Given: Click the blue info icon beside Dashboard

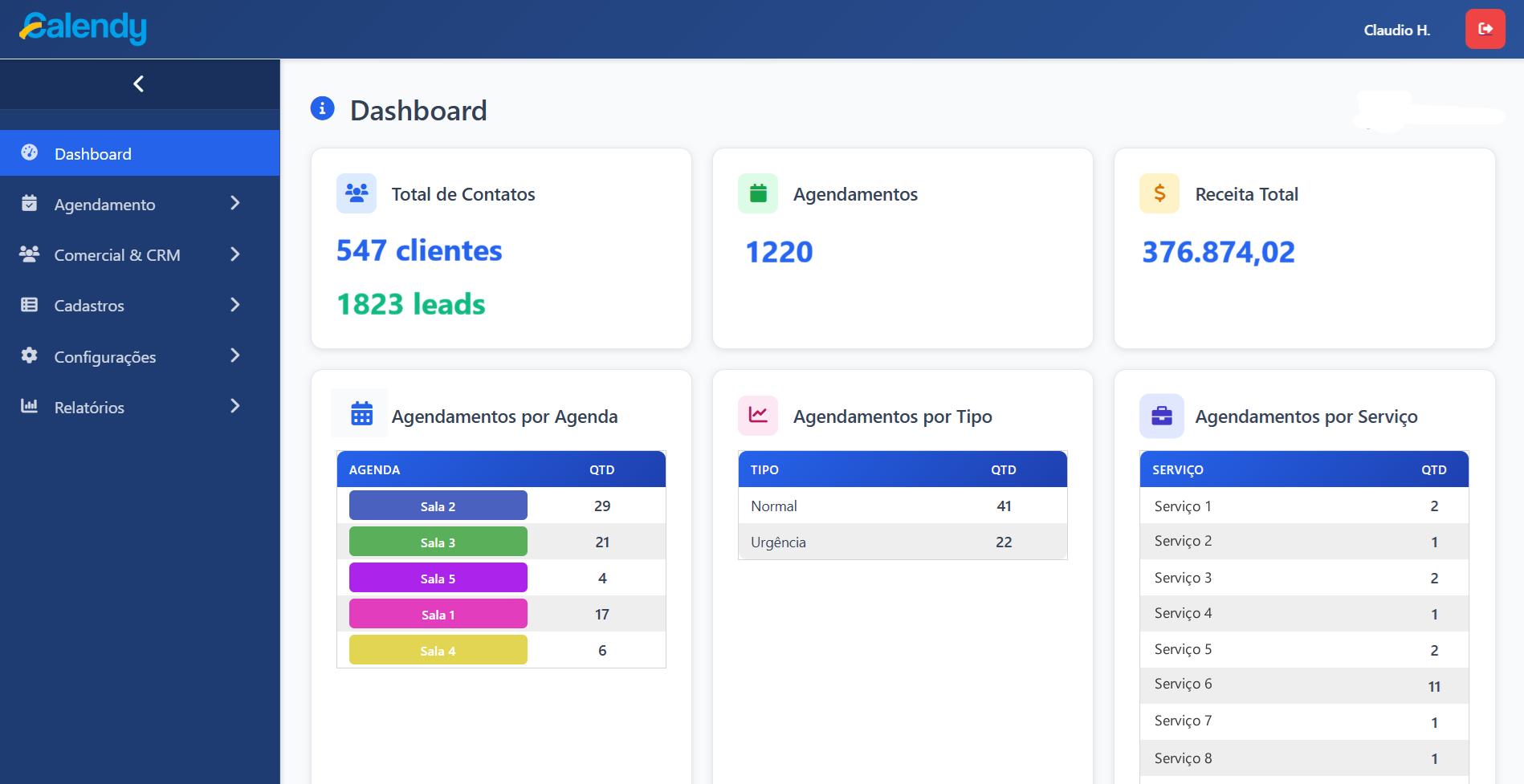Looking at the screenshot, I should pyautogui.click(x=322, y=108).
